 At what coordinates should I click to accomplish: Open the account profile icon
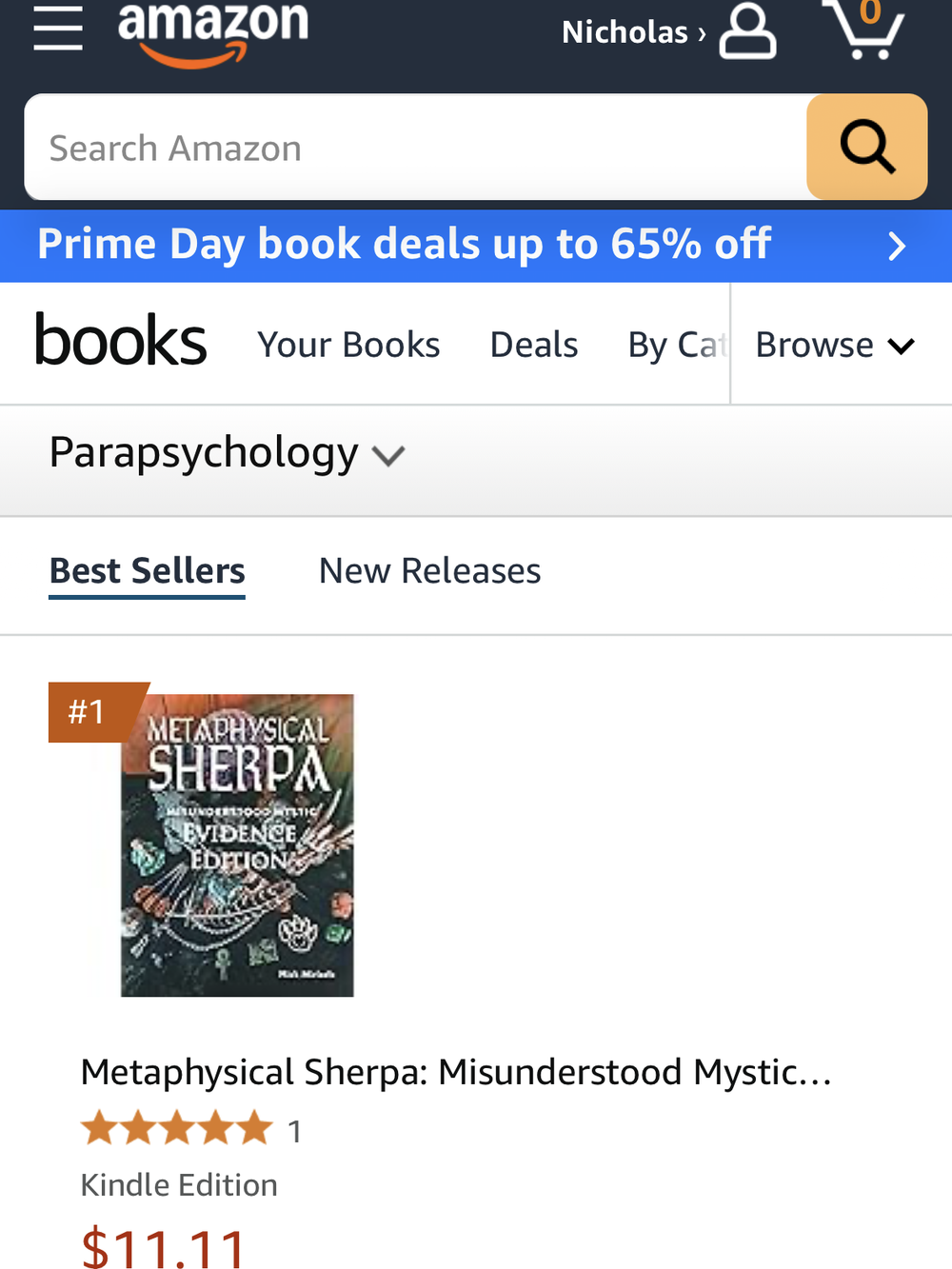(x=747, y=30)
